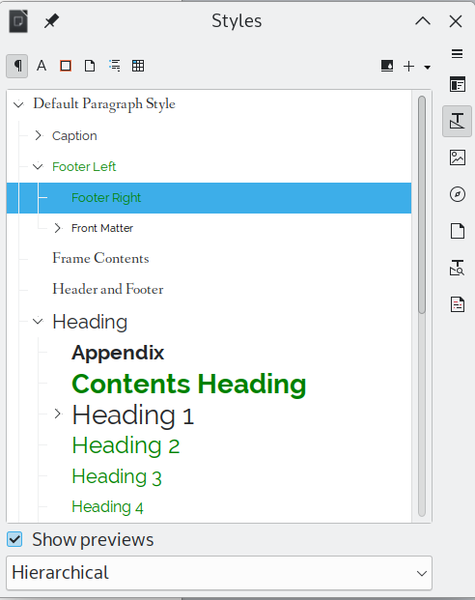Open the Hierarchical filter dropdown
475x600 pixels.
[219, 573]
